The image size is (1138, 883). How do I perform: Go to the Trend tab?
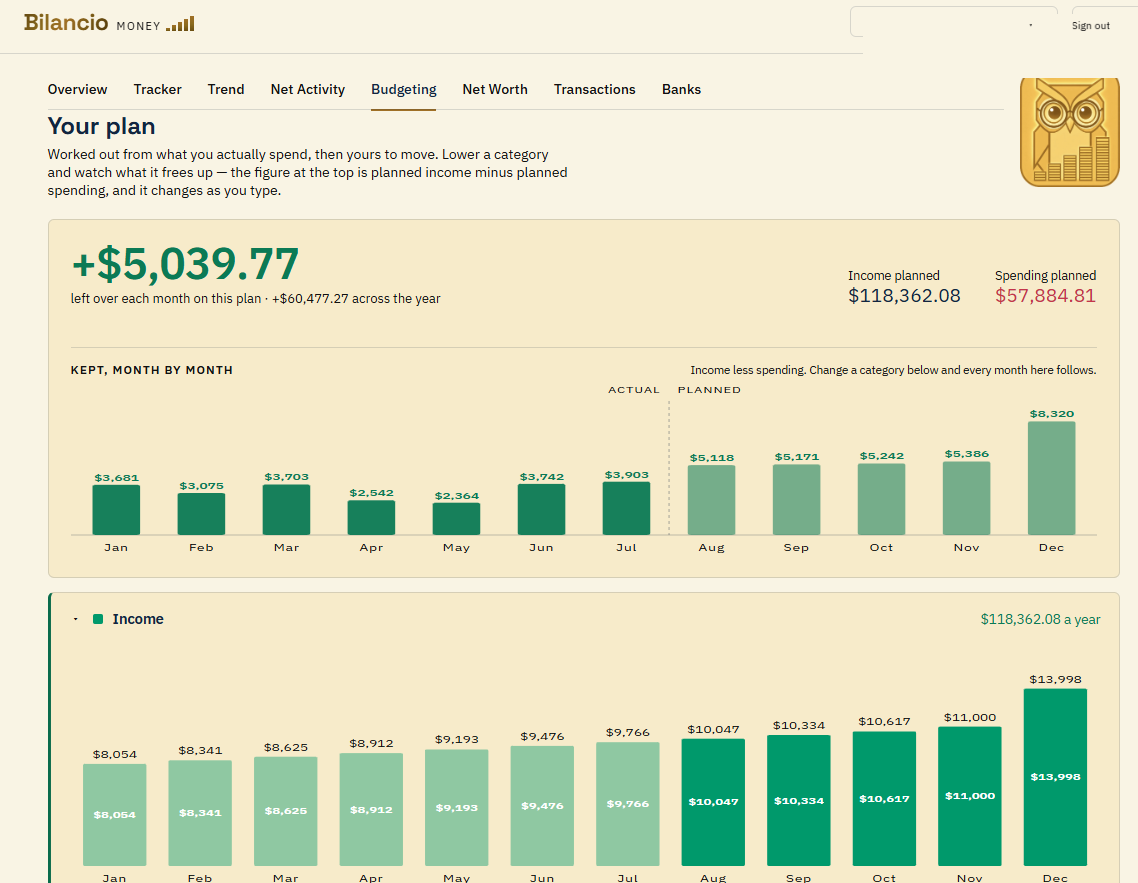pos(226,89)
